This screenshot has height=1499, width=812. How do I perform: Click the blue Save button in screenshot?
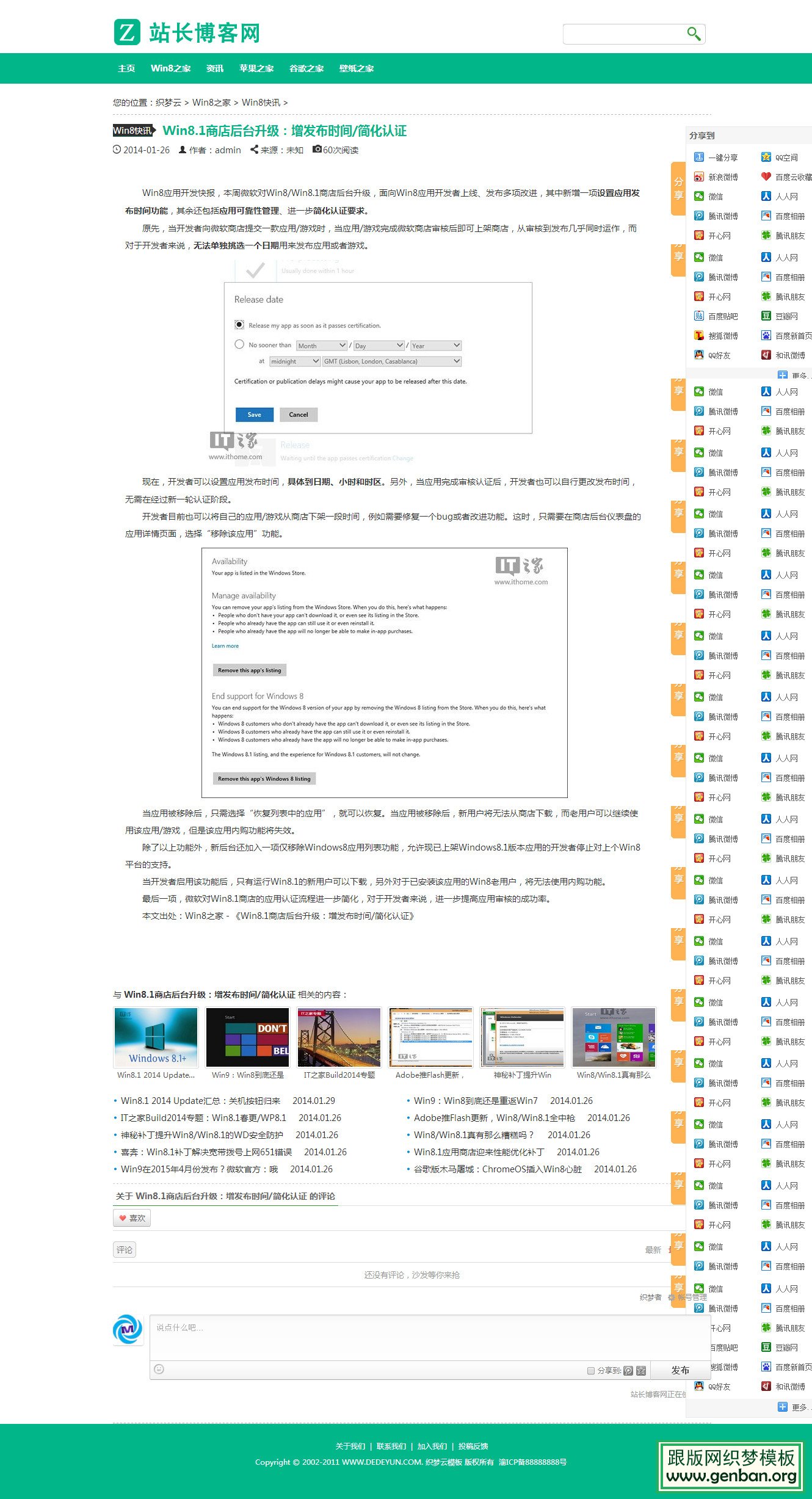[x=255, y=415]
